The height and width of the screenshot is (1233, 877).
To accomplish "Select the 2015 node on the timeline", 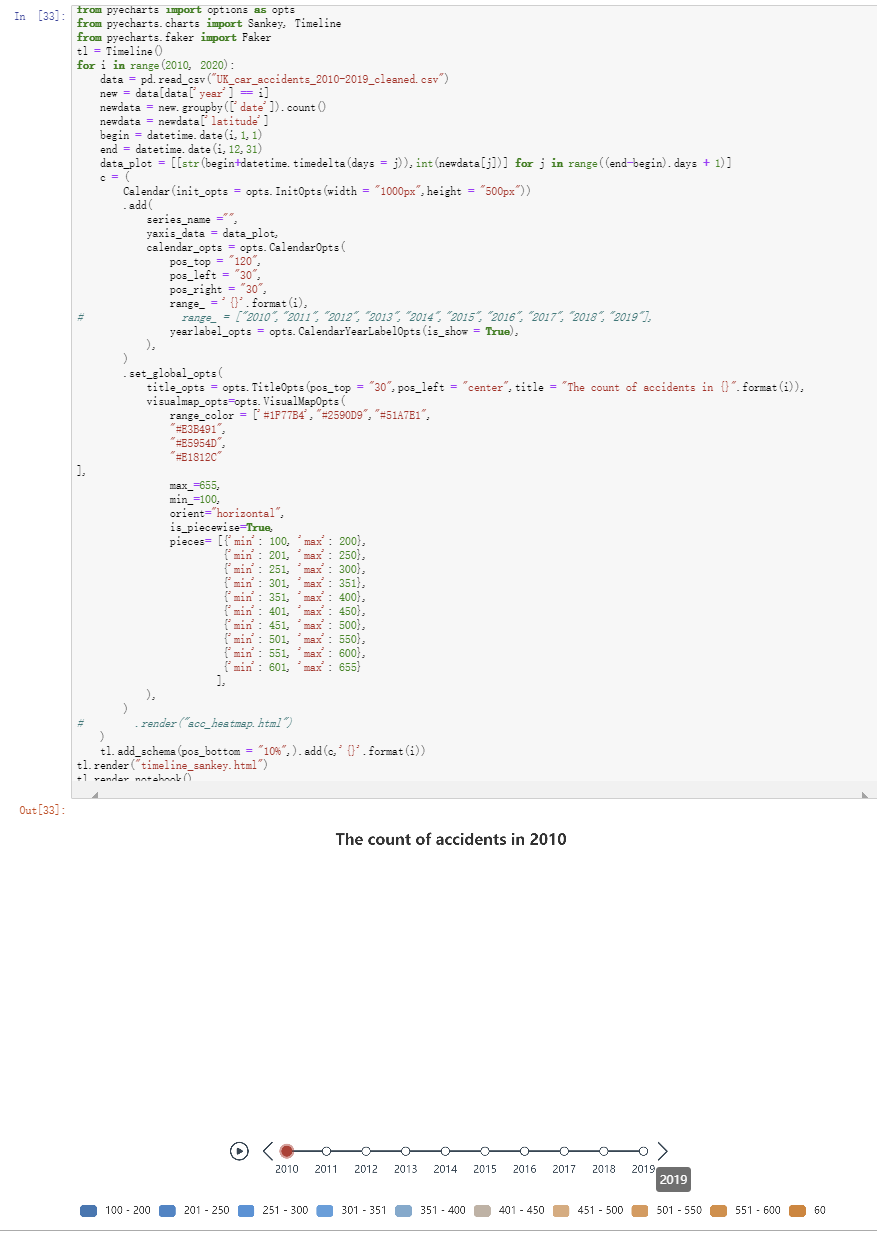I will pos(484,1151).
